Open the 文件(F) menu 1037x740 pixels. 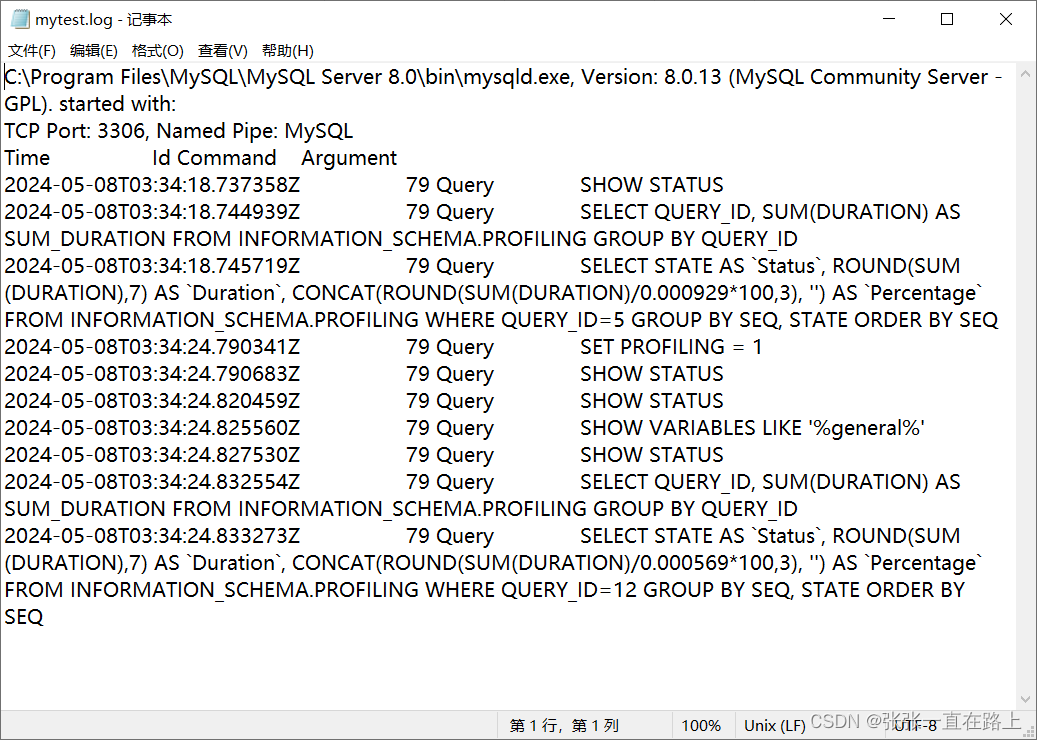coord(31,51)
